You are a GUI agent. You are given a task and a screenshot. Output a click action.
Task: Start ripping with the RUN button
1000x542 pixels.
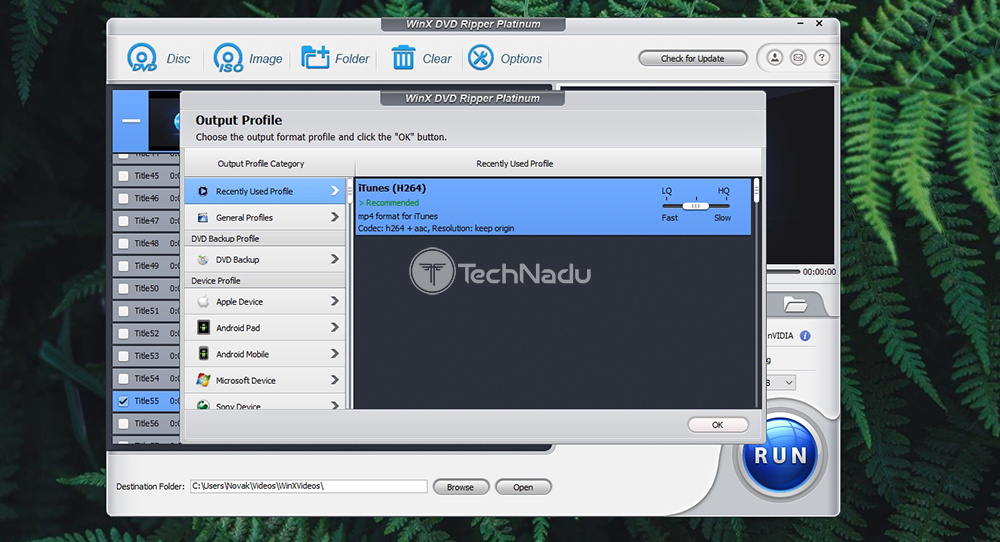779,455
